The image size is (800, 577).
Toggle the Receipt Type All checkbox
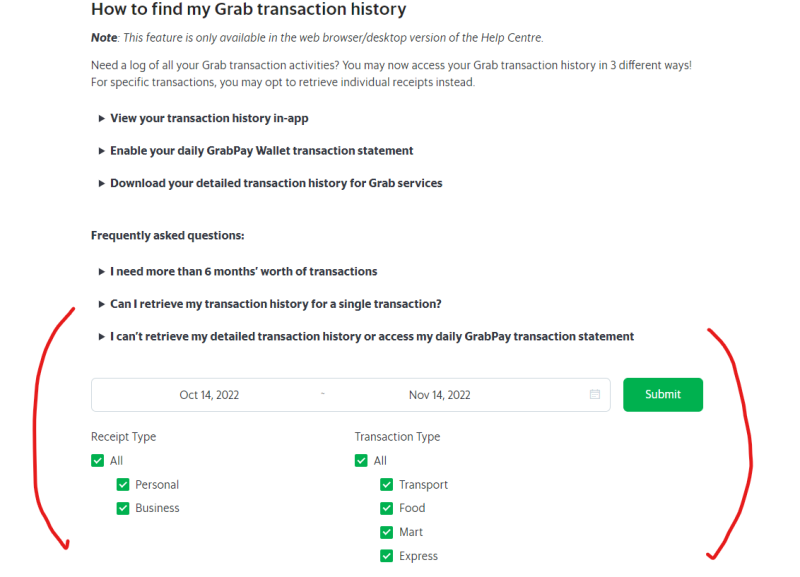(98, 461)
